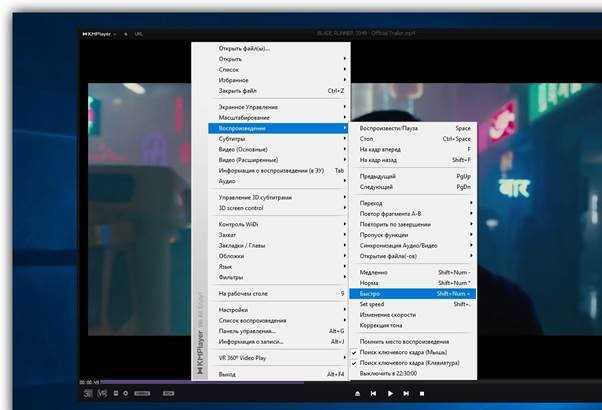Choose Предыдущий in playback submenu

pyautogui.click(x=413, y=177)
